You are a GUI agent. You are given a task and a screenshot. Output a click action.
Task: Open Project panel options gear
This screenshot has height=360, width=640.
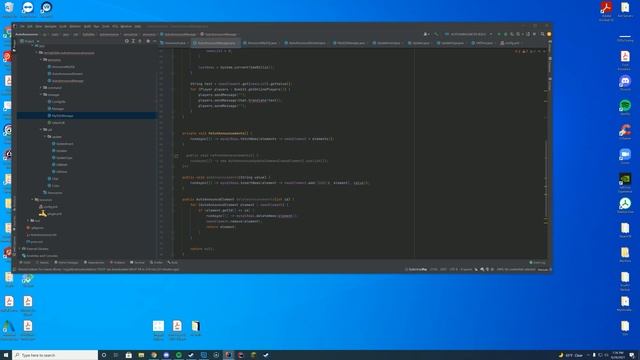pyautogui.click(x=148, y=41)
